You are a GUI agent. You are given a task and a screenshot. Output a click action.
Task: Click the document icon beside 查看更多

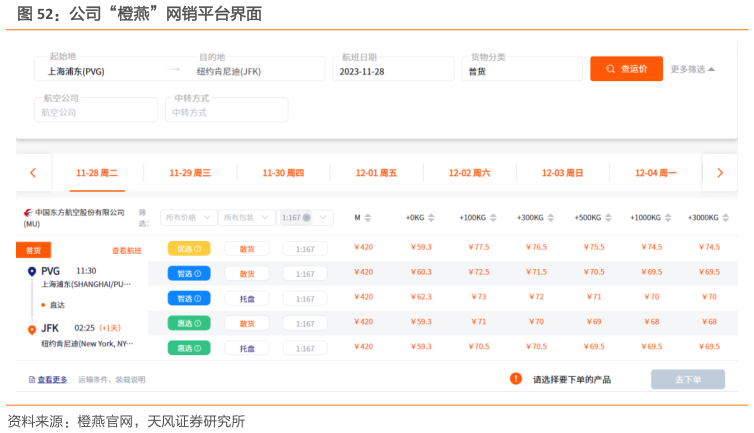click(32, 380)
